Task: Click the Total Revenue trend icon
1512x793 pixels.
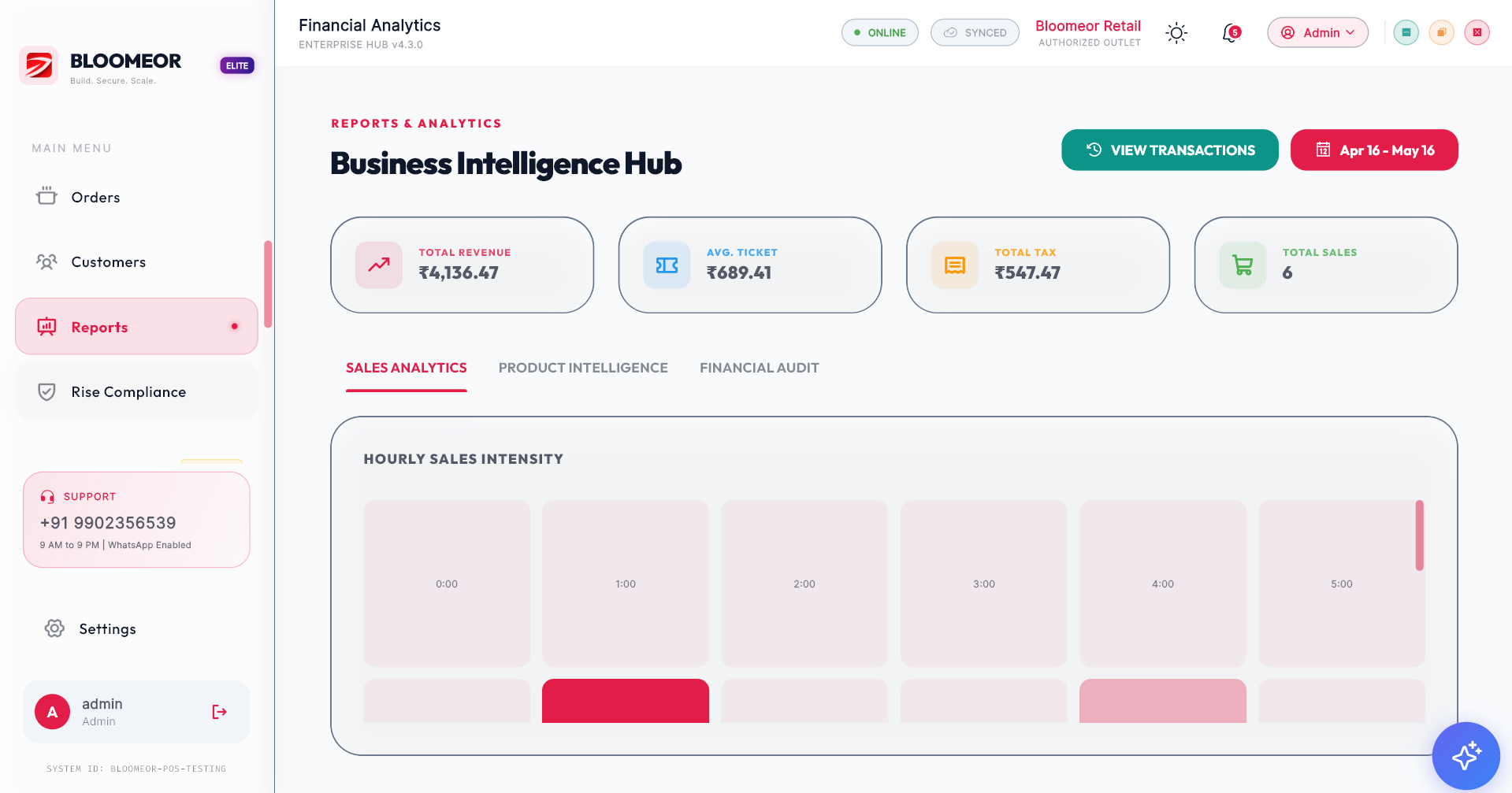Action: [x=379, y=265]
